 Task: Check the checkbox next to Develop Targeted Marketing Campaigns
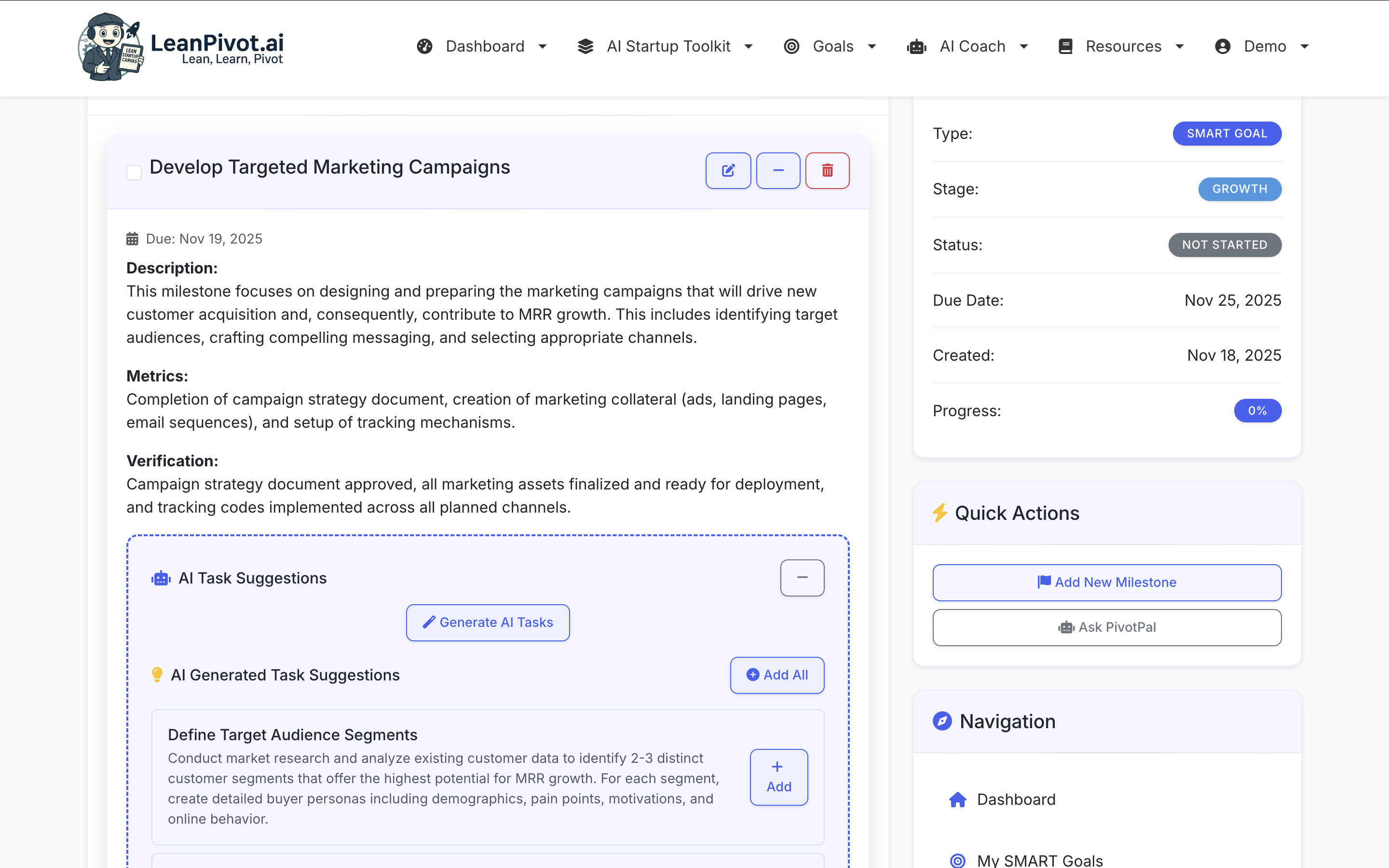click(134, 172)
